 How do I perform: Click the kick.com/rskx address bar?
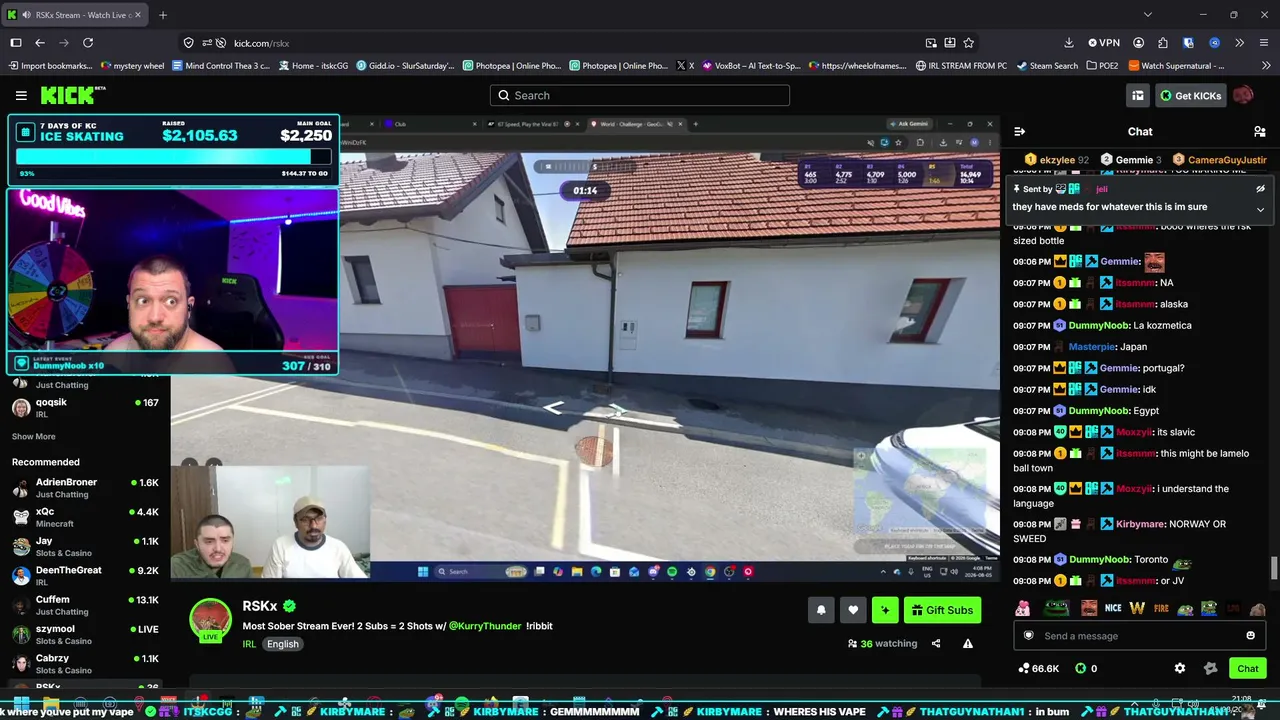coord(550,43)
